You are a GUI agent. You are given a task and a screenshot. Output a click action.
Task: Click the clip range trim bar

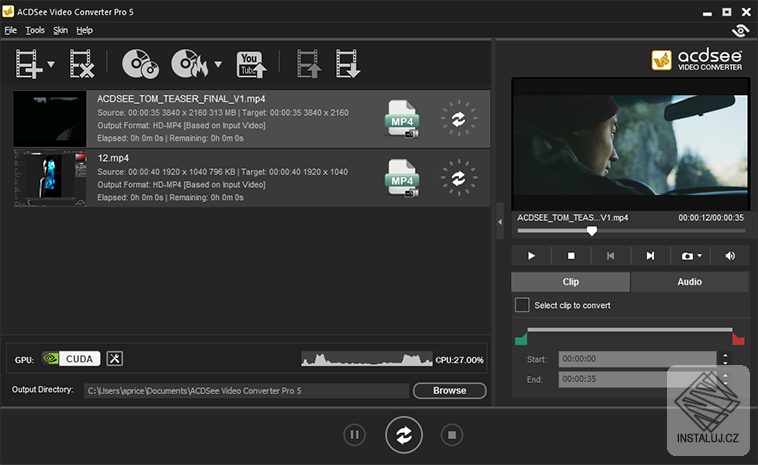coord(630,330)
